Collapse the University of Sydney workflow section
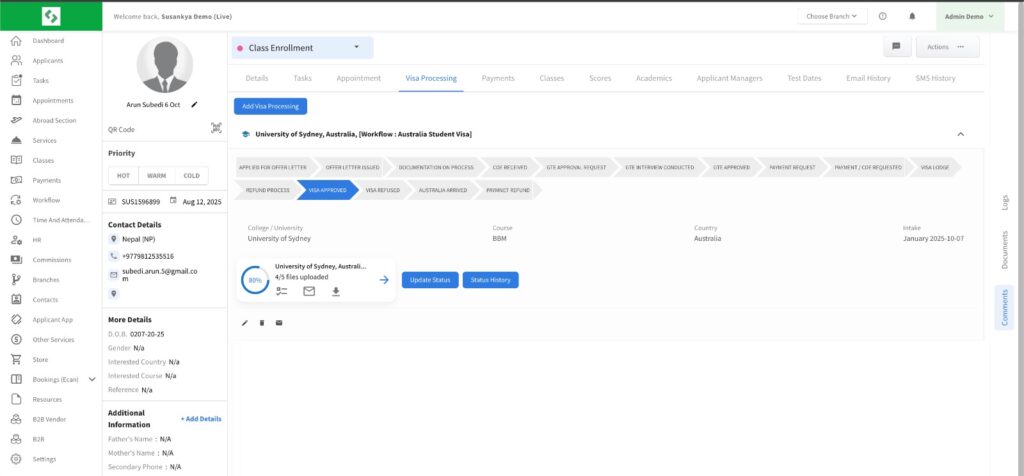1024x476 pixels. (961, 133)
